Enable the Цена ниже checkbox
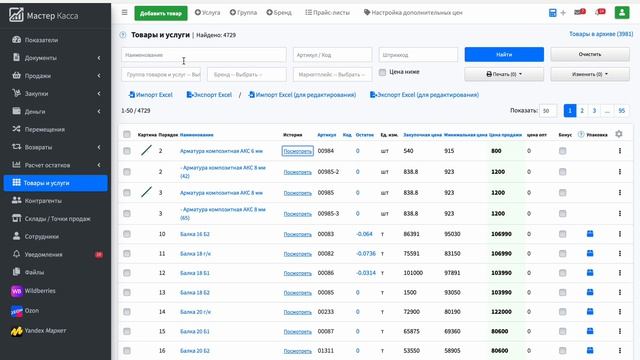 (382, 72)
